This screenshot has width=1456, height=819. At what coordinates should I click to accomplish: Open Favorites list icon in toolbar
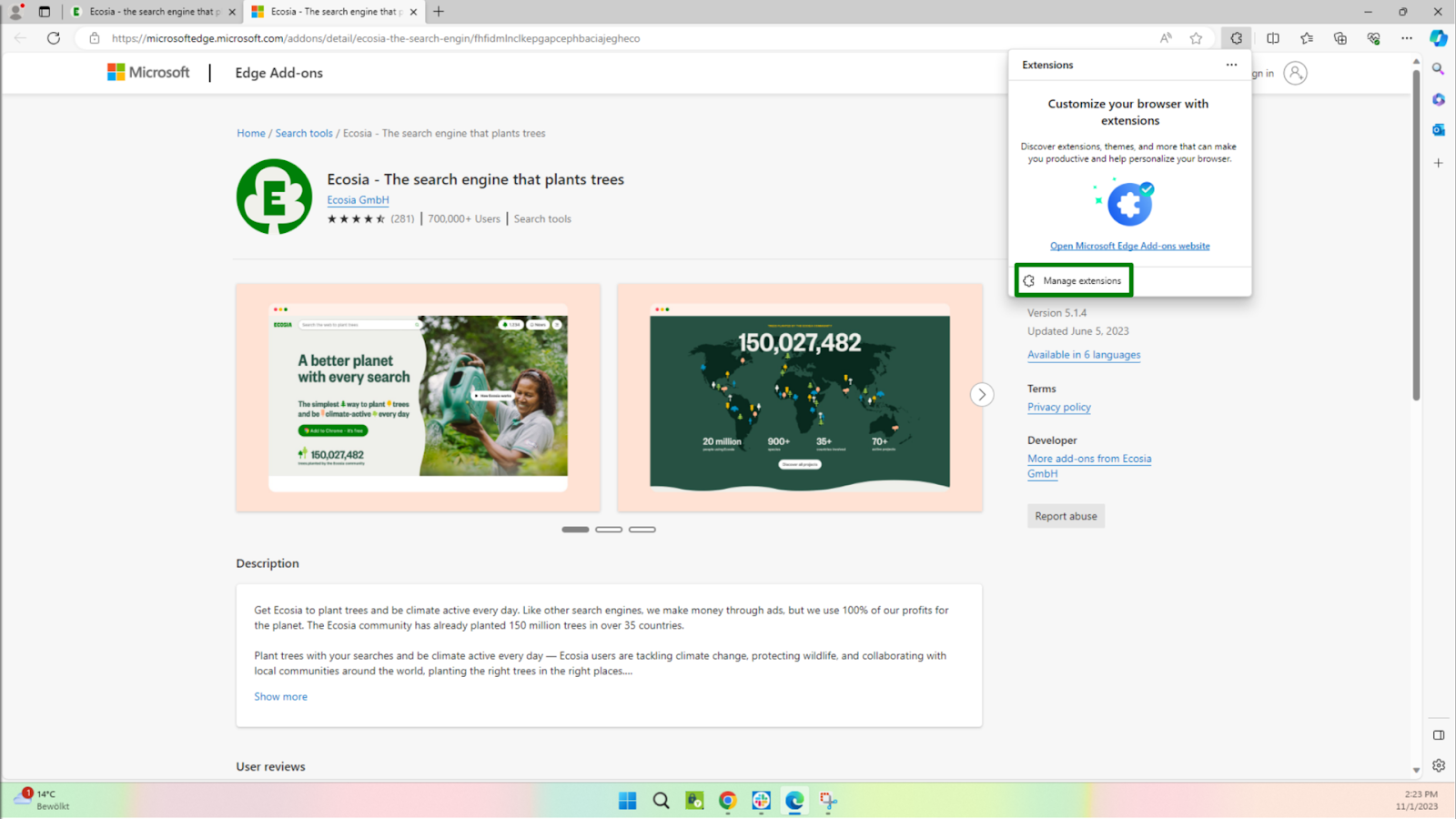click(x=1307, y=38)
